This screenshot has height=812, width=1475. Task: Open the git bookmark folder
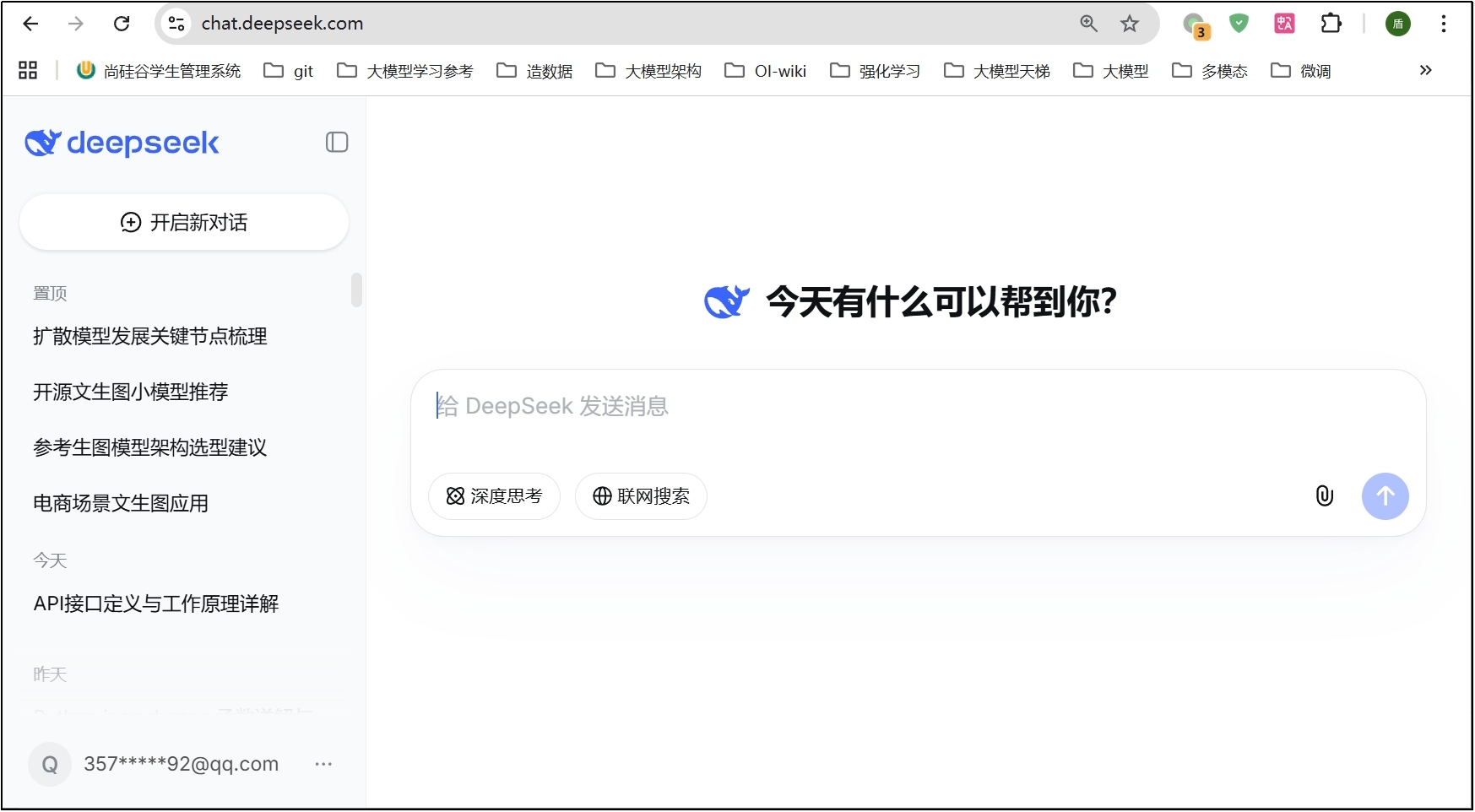tap(289, 71)
